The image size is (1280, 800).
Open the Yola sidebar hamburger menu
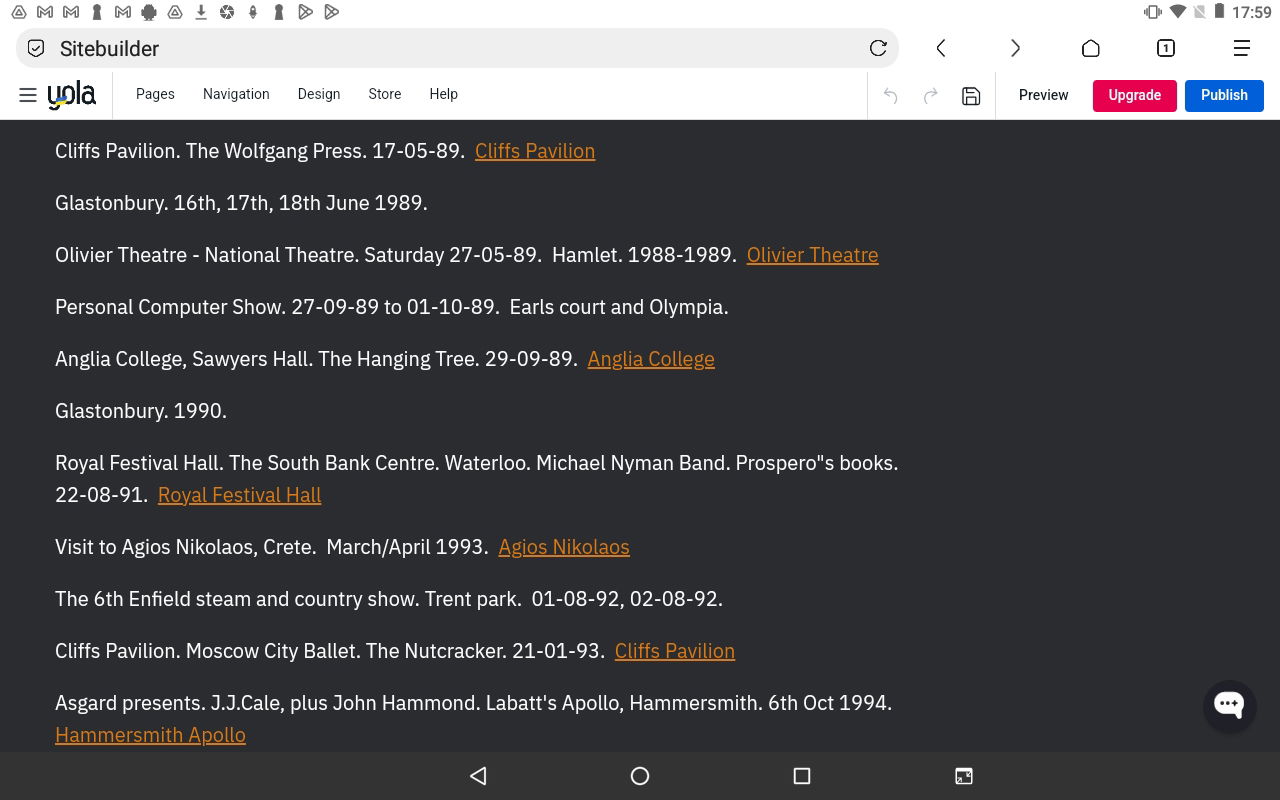28,95
